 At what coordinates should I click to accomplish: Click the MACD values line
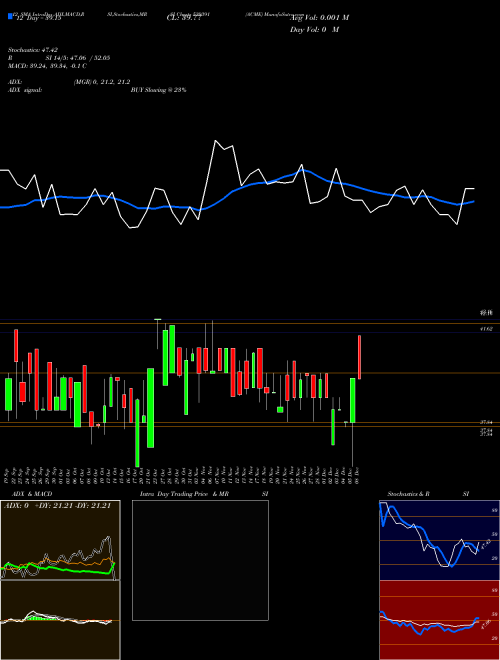tap(48, 66)
